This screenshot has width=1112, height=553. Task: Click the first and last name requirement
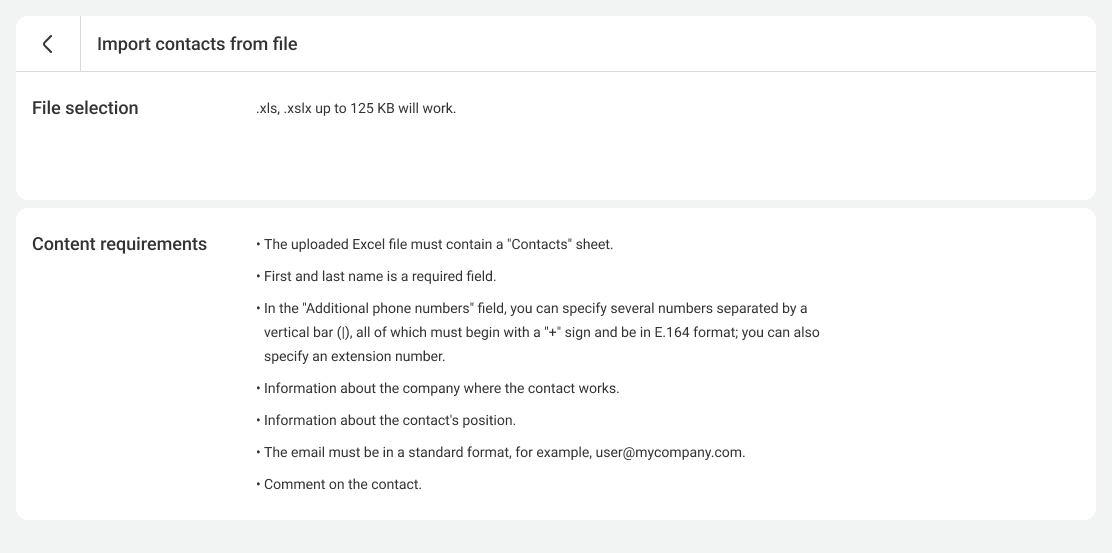tap(380, 276)
